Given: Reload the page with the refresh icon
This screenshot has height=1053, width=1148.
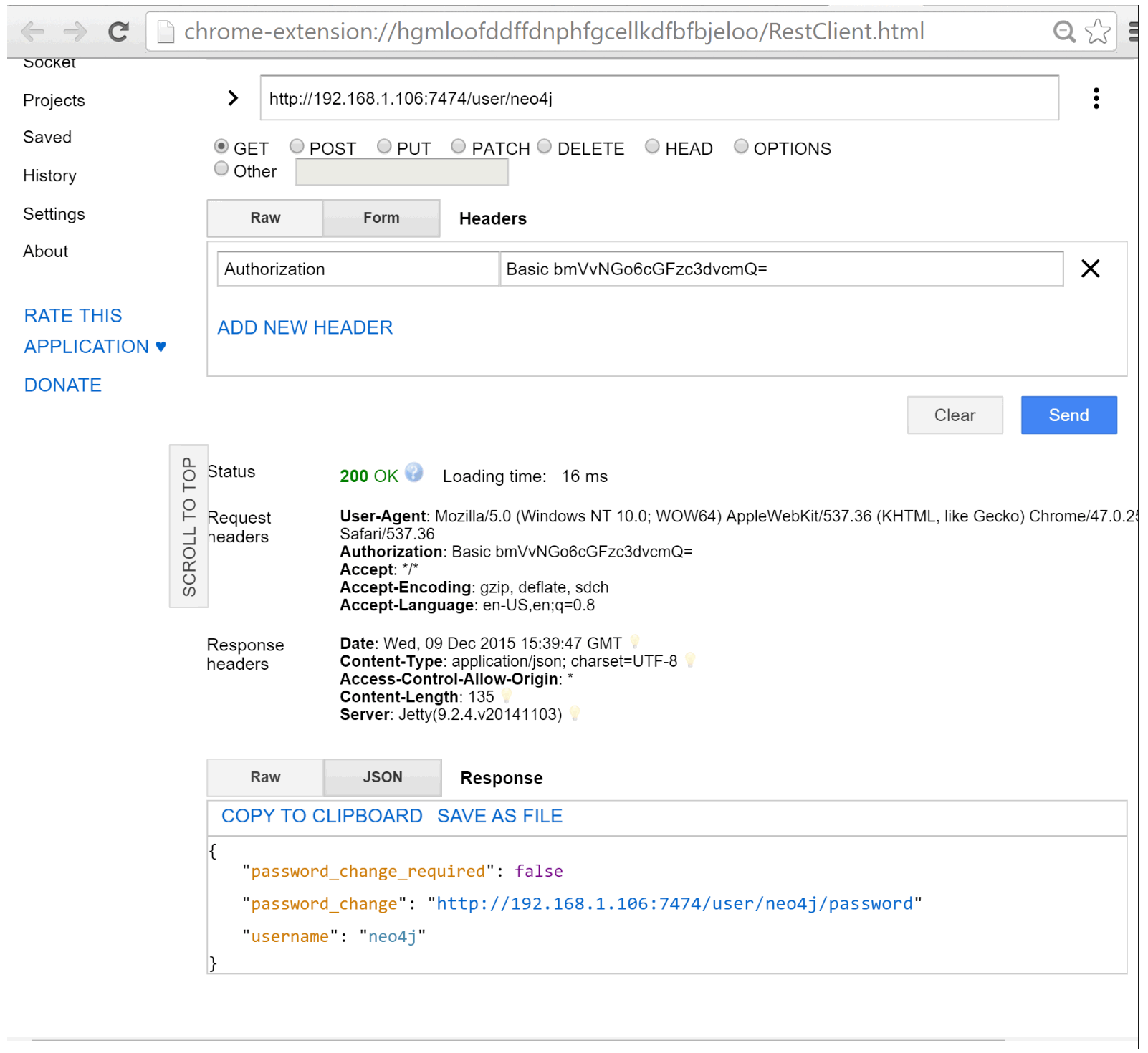Looking at the screenshot, I should click(x=119, y=32).
